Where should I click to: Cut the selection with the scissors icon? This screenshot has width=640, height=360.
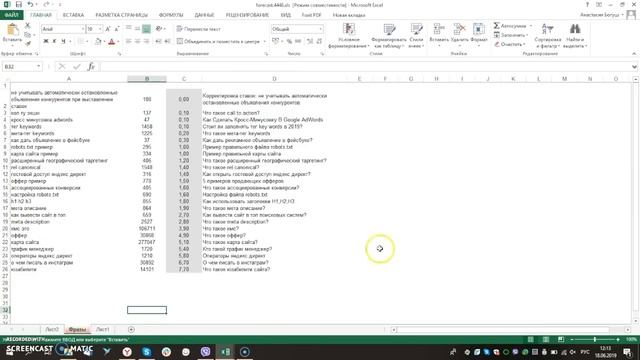click(28, 26)
